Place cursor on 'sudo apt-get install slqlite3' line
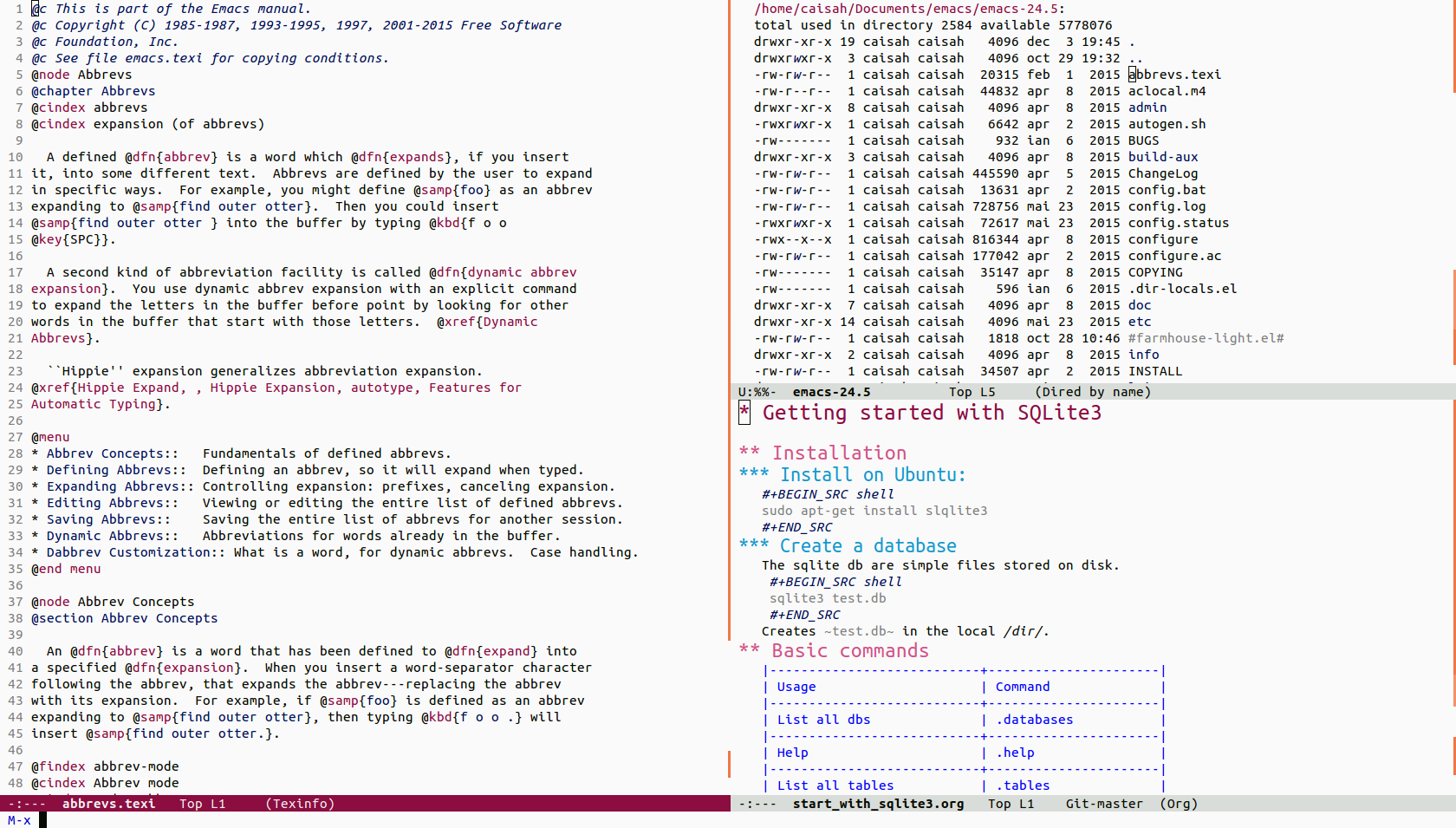 [874, 511]
